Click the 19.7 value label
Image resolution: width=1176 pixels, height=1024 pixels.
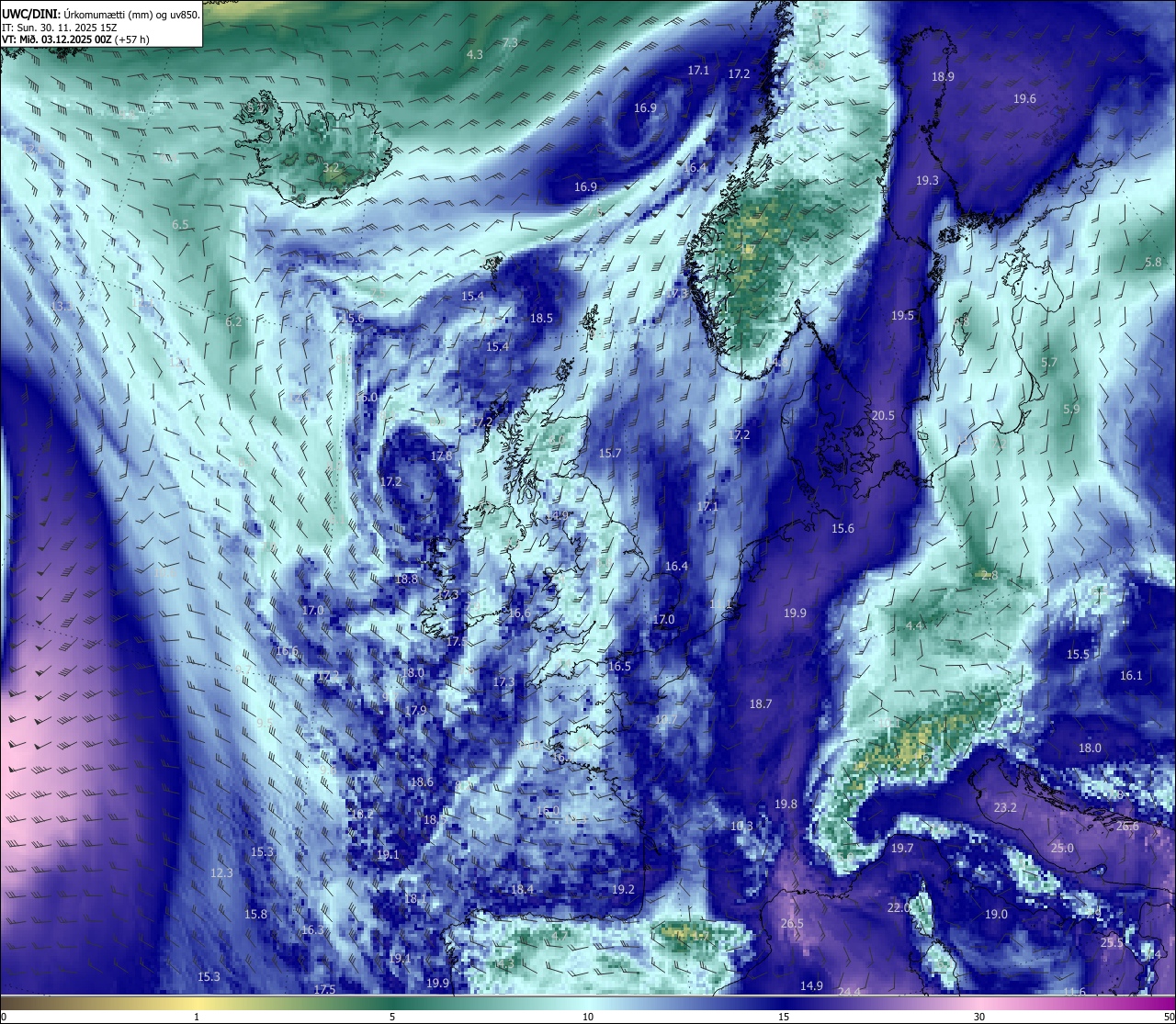[x=902, y=849]
